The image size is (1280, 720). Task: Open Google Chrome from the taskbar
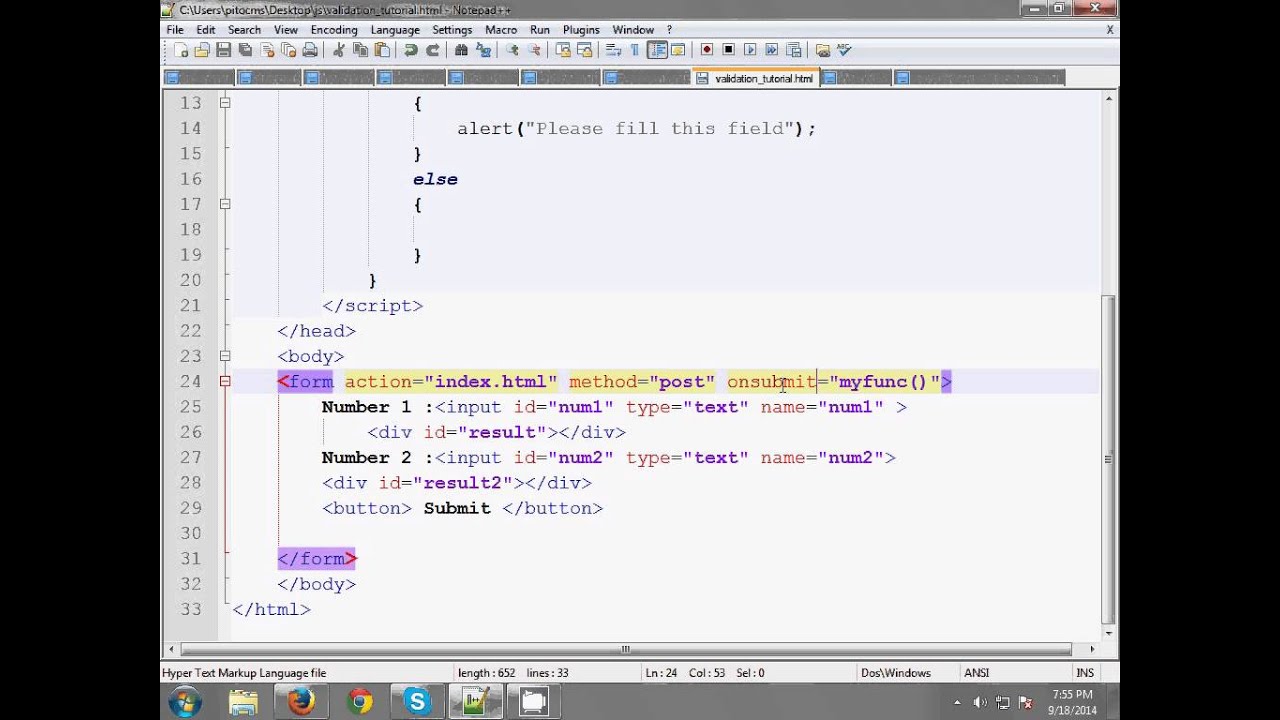pos(359,702)
